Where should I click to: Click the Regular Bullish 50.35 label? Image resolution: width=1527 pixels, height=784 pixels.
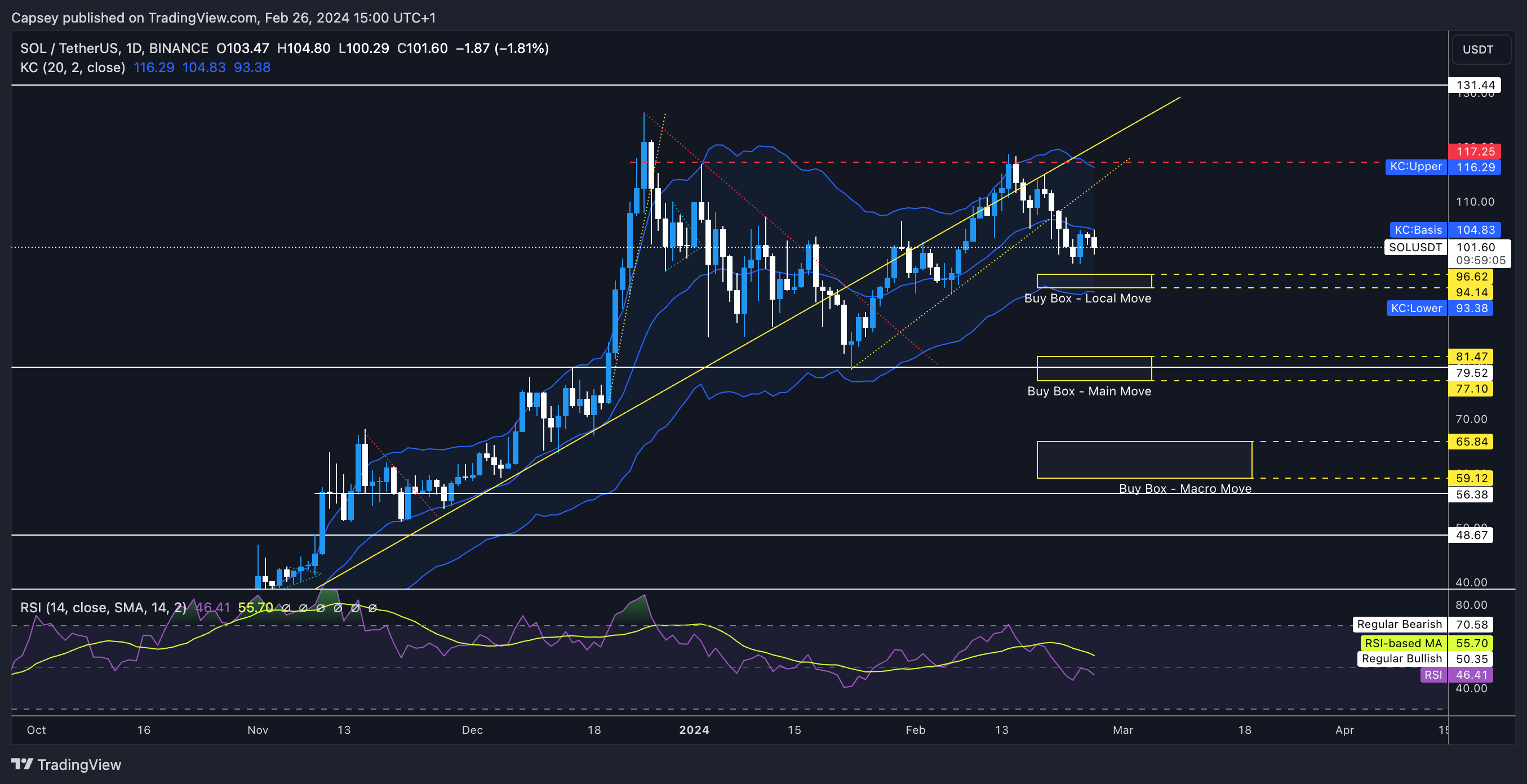(x=1401, y=658)
